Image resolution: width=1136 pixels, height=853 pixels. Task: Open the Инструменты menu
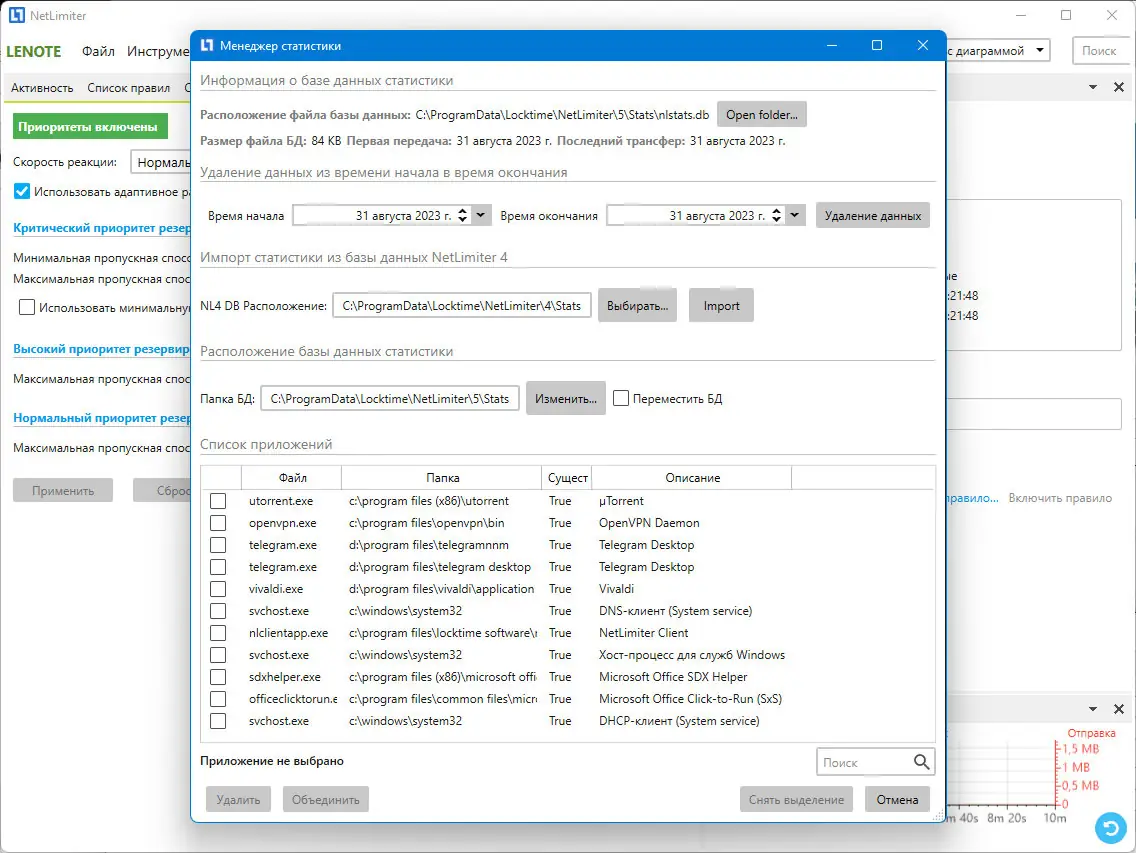(158, 51)
